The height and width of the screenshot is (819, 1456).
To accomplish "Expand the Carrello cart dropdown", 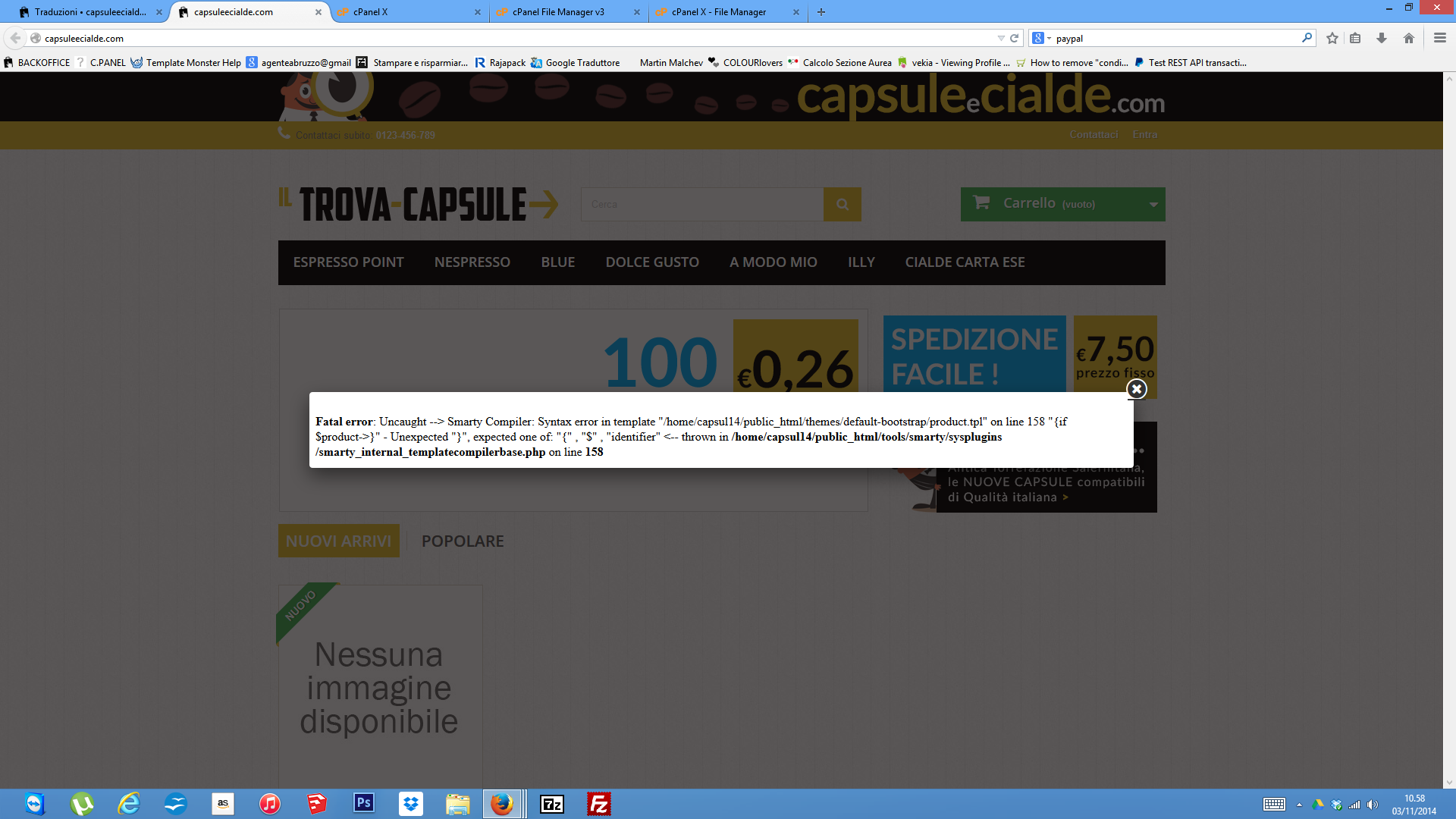I will 1153,204.
